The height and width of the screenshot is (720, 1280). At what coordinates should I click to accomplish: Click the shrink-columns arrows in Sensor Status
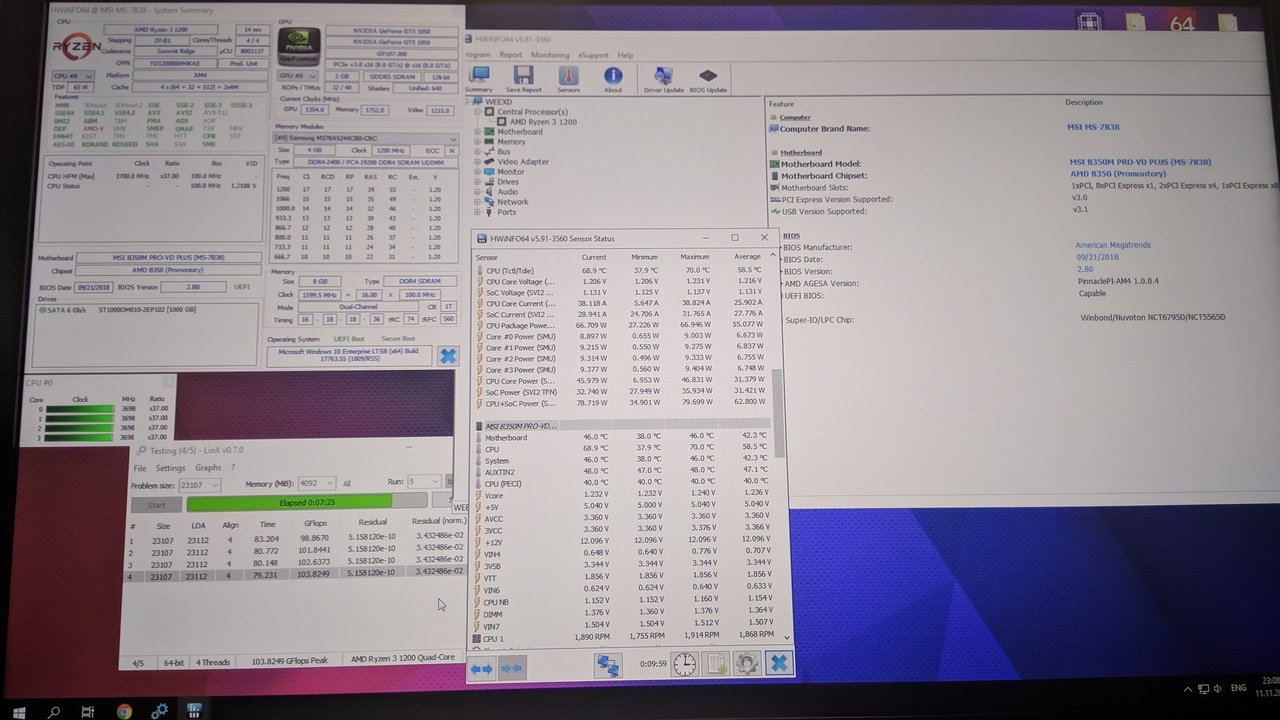[512, 668]
